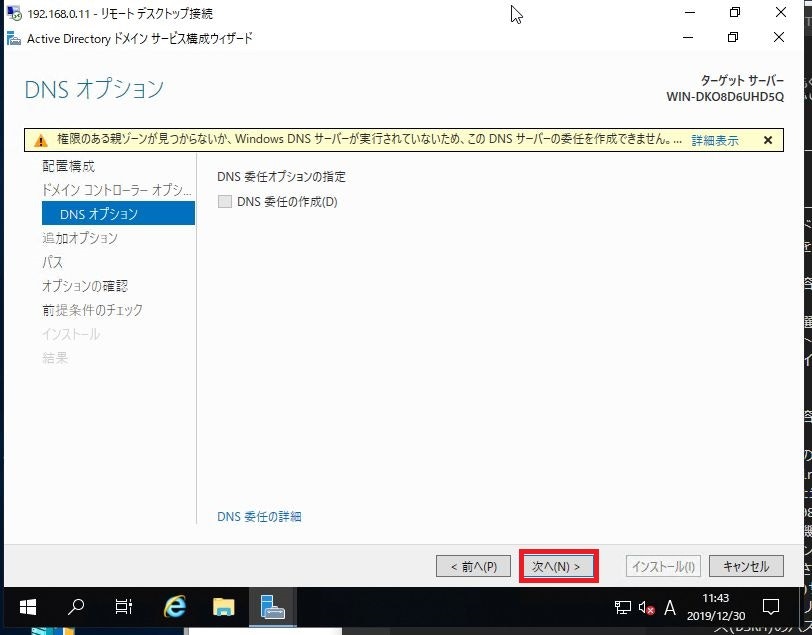
Task: Click Server Manager icon on the taskbar
Action: tap(273, 607)
